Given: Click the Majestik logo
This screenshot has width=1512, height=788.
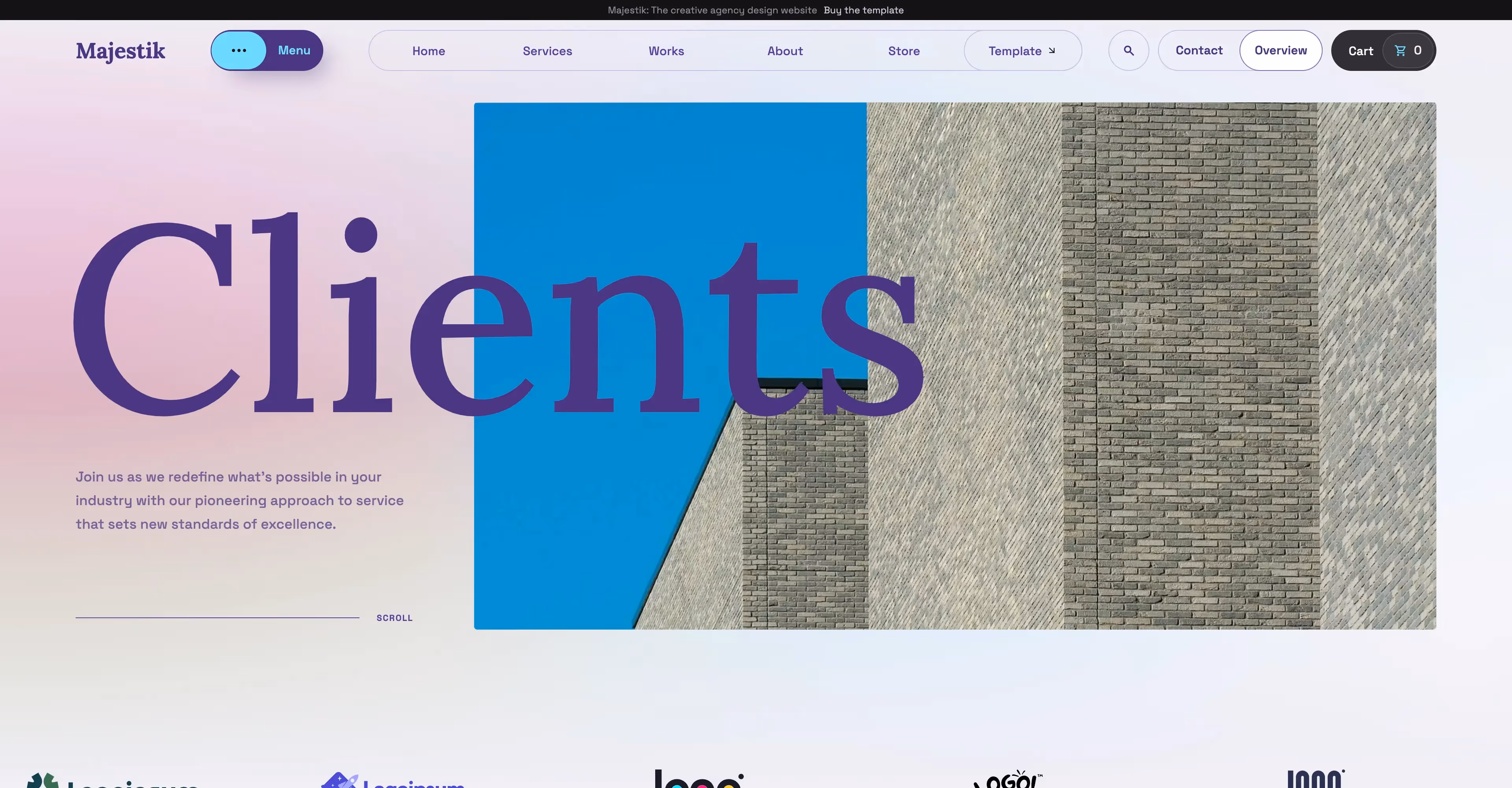Looking at the screenshot, I should tap(120, 51).
